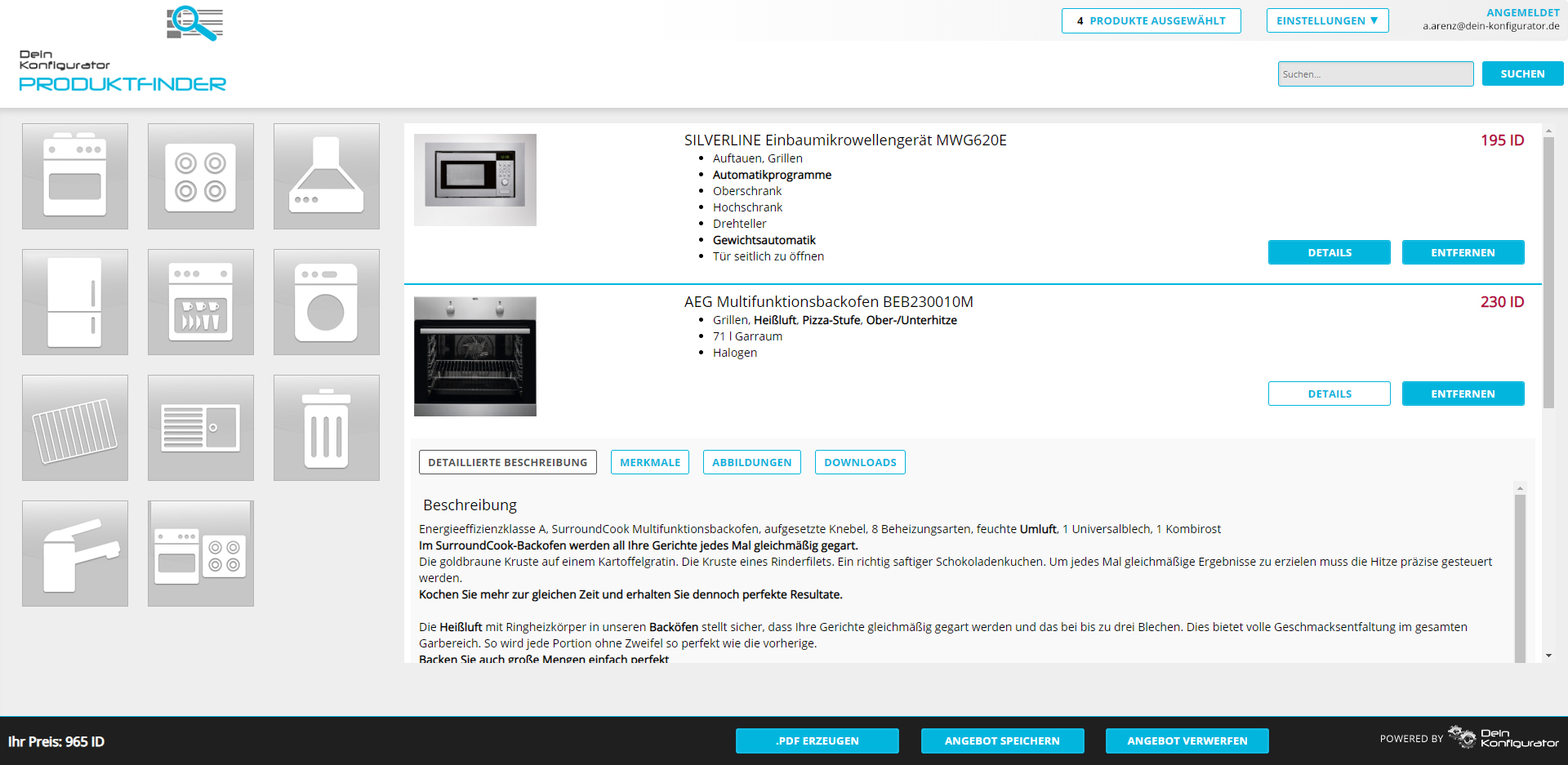Show the Downloads tab

[860, 462]
